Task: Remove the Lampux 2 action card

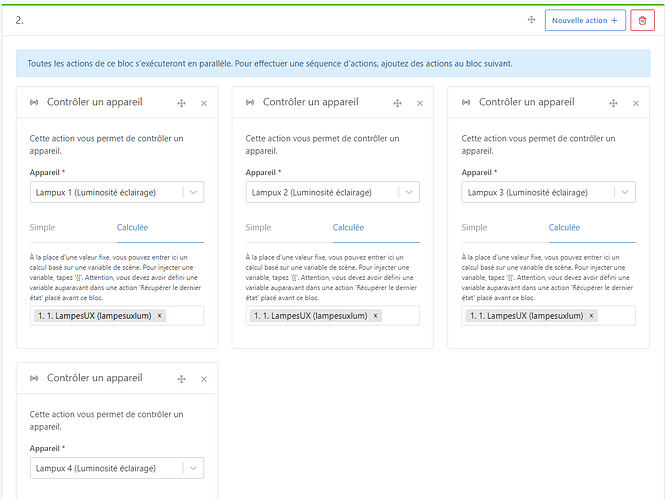Action: pos(420,103)
